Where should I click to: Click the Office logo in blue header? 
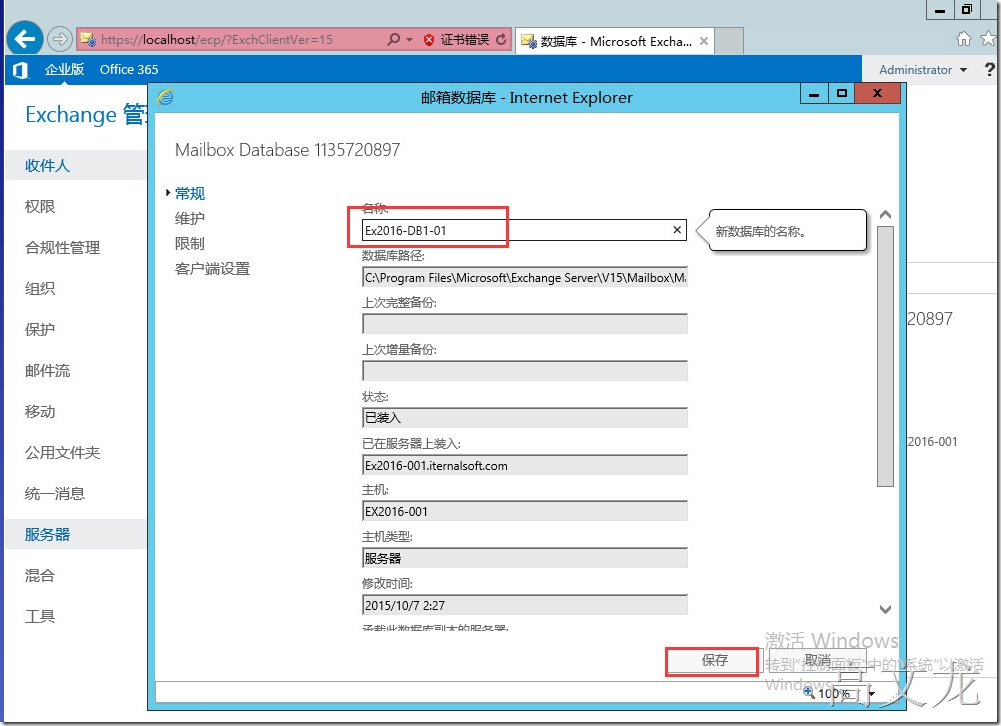pos(20,70)
